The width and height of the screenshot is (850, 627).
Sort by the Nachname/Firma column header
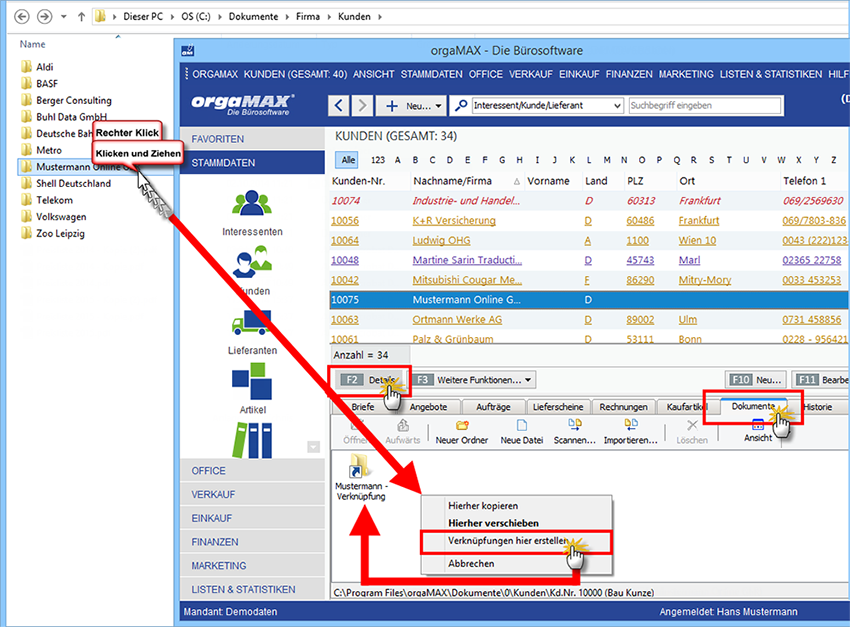(466, 181)
